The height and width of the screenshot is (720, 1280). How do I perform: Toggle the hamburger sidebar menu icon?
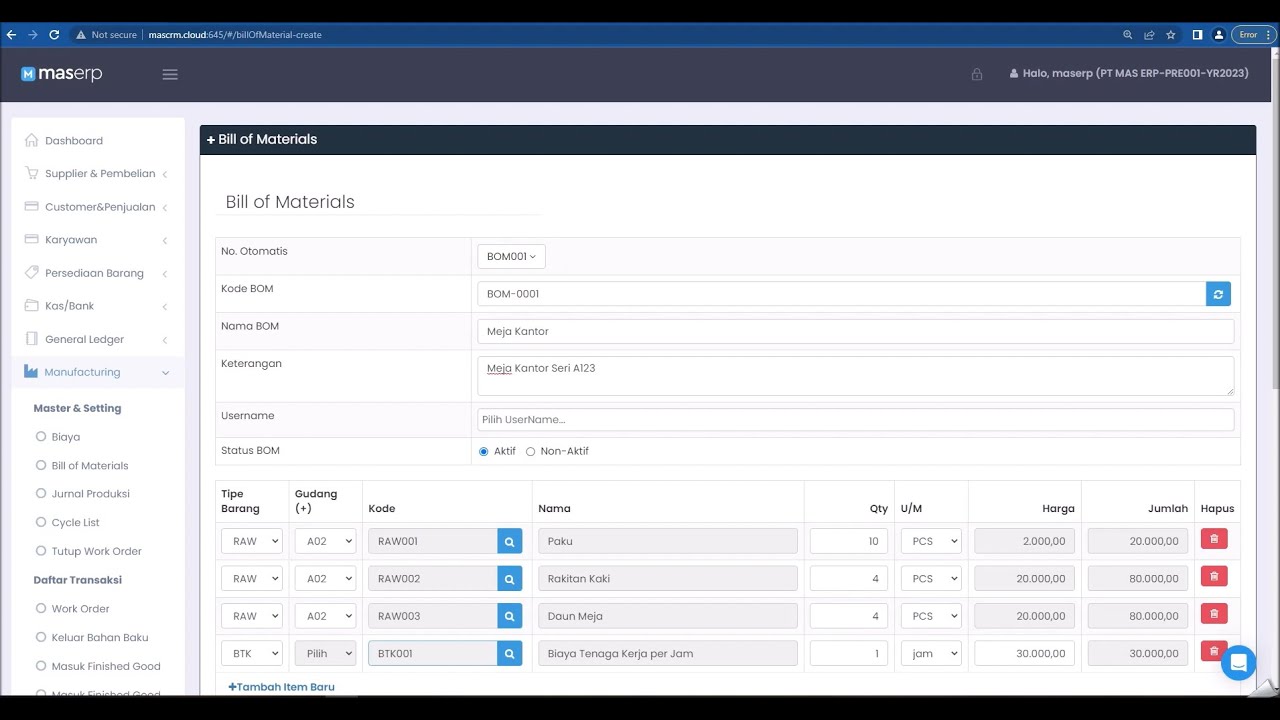[170, 74]
